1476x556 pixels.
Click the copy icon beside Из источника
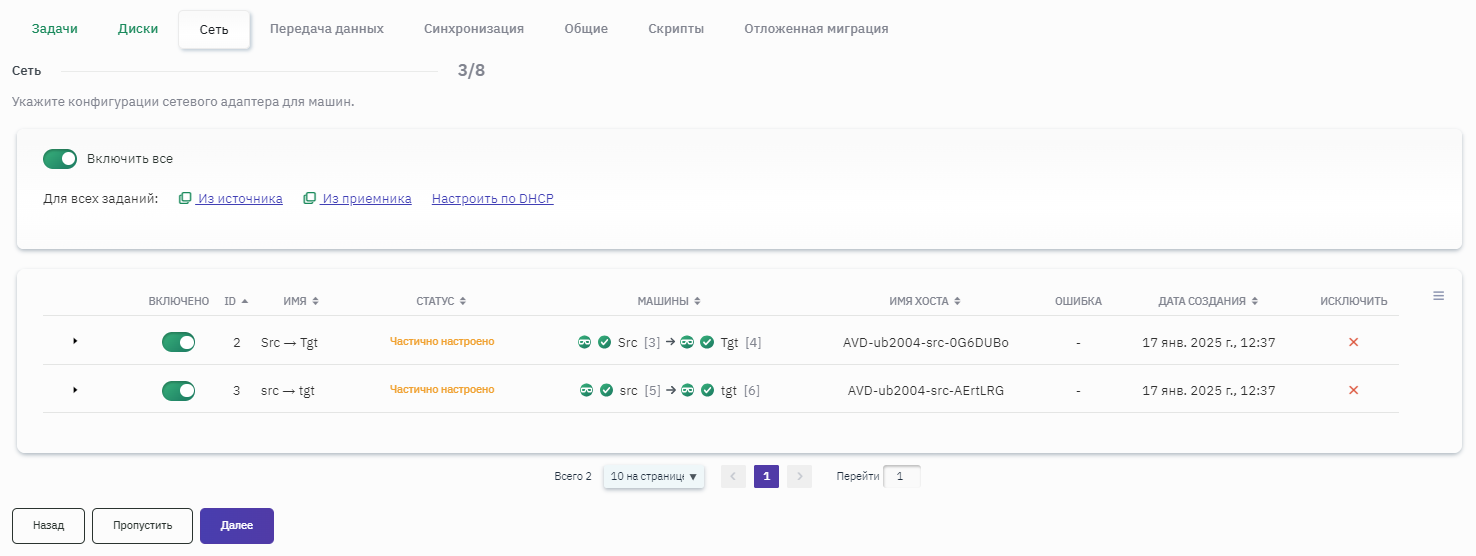185,199
